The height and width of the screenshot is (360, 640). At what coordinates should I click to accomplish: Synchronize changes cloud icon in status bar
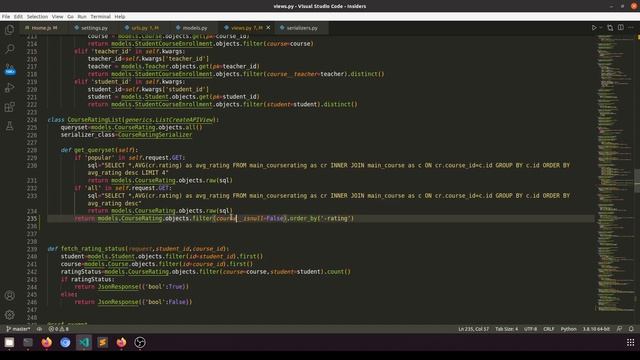click(40, 329)
